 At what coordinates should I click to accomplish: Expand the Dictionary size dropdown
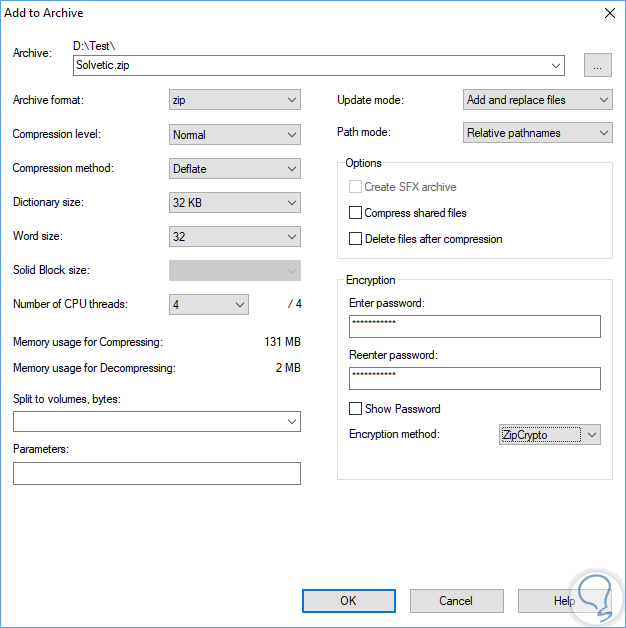[235, 203]
